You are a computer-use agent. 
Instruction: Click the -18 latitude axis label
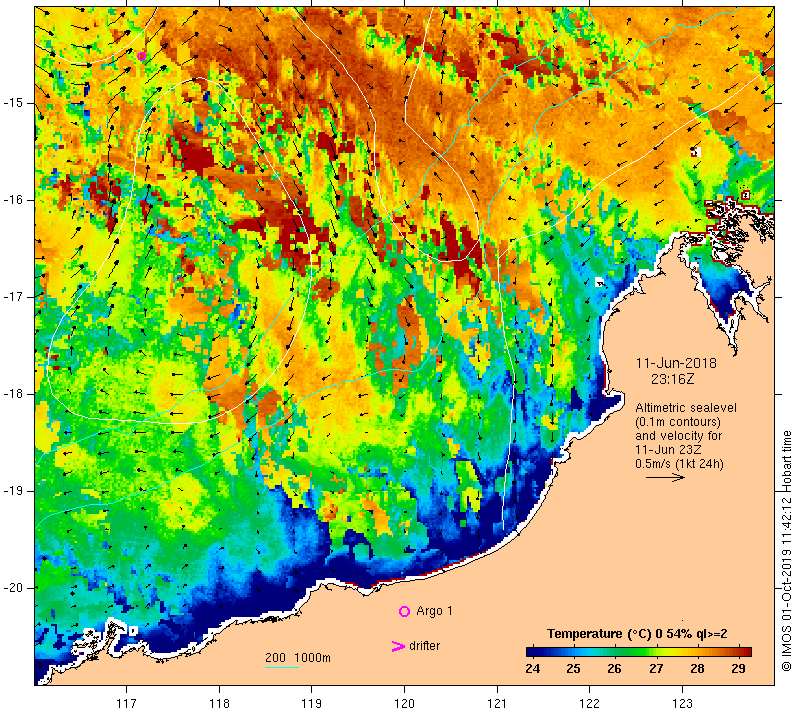pos(13,394)
